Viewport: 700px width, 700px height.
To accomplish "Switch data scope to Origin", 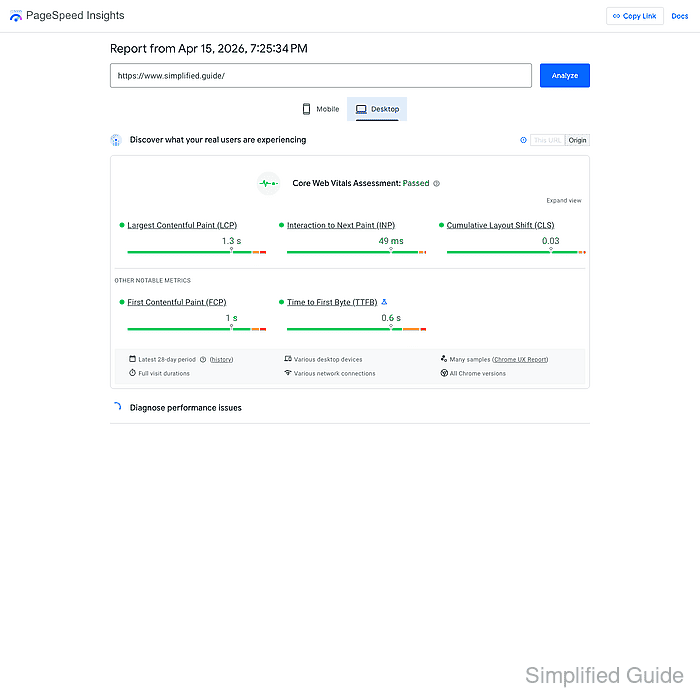I will point(577,140).
